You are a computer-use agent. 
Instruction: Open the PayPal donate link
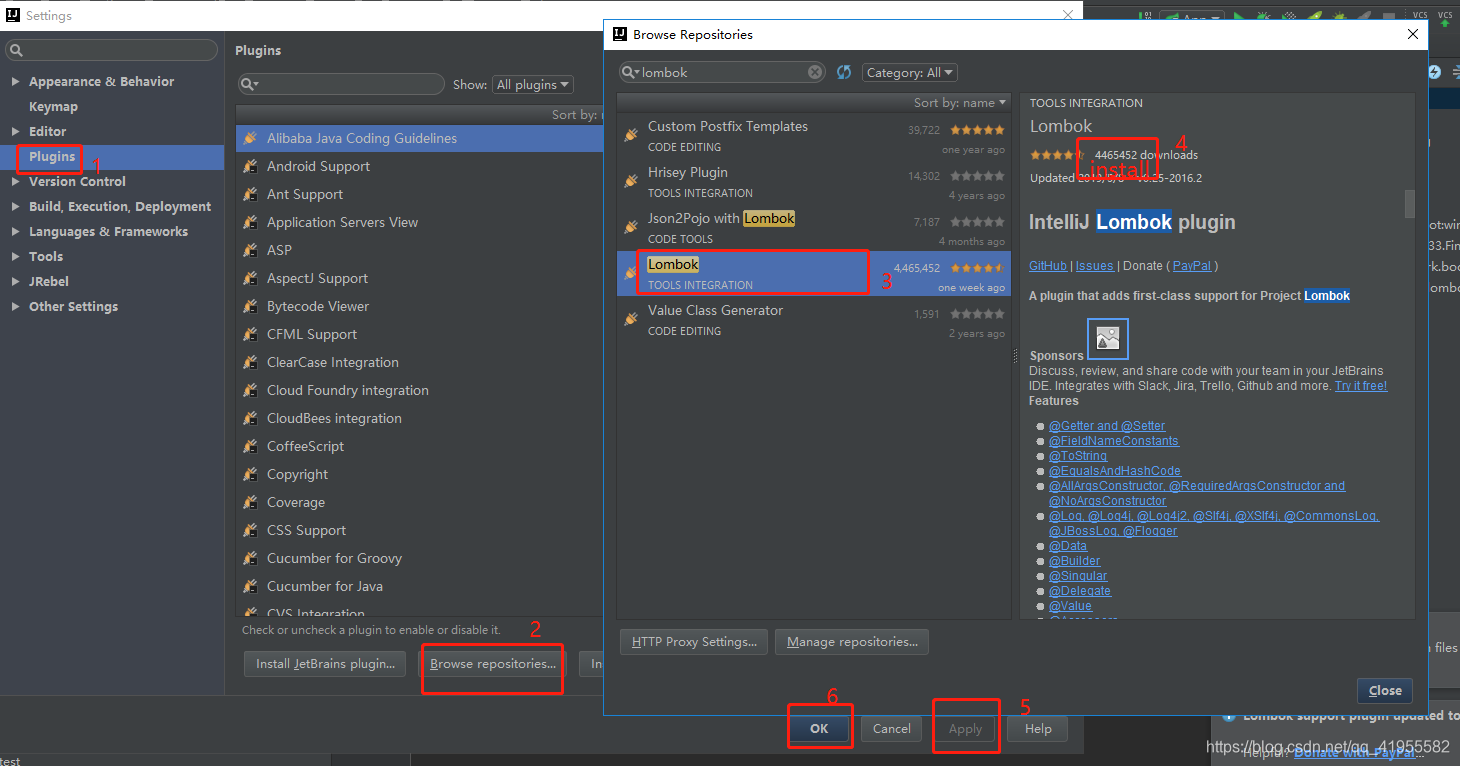coord(1191,266)
